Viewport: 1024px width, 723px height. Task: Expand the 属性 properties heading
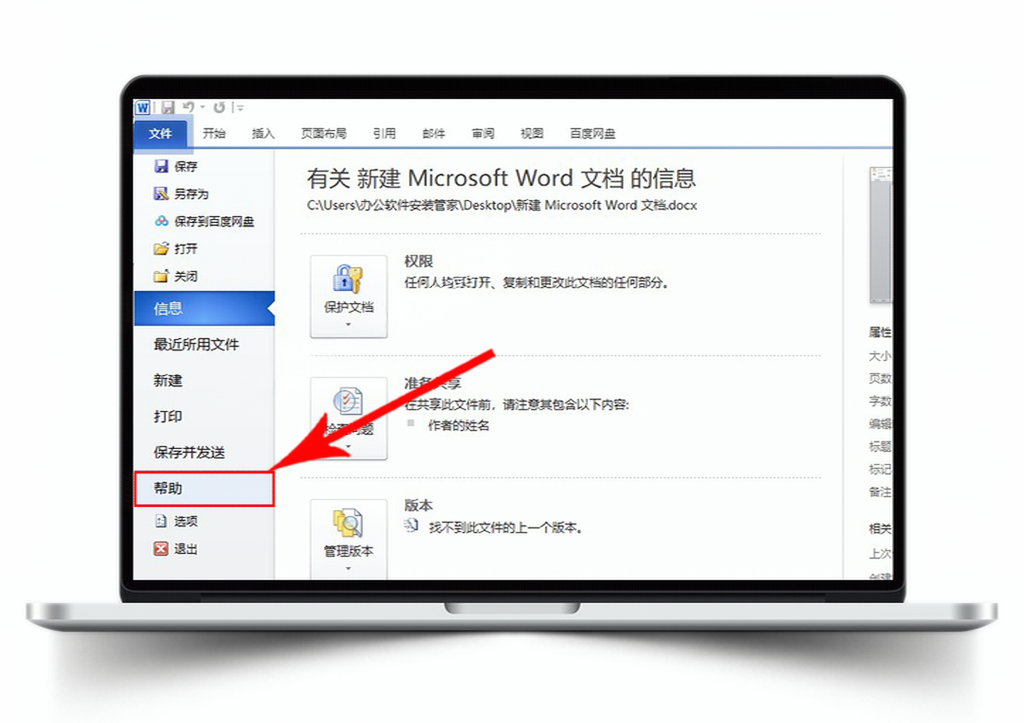click(880, 332)
